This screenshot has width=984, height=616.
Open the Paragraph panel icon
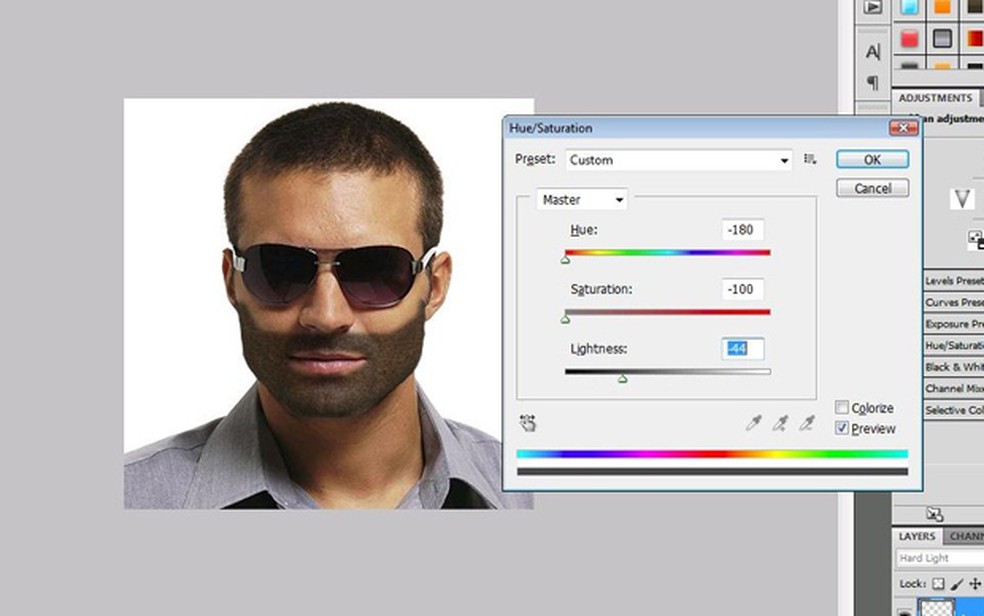click(872, 82)
